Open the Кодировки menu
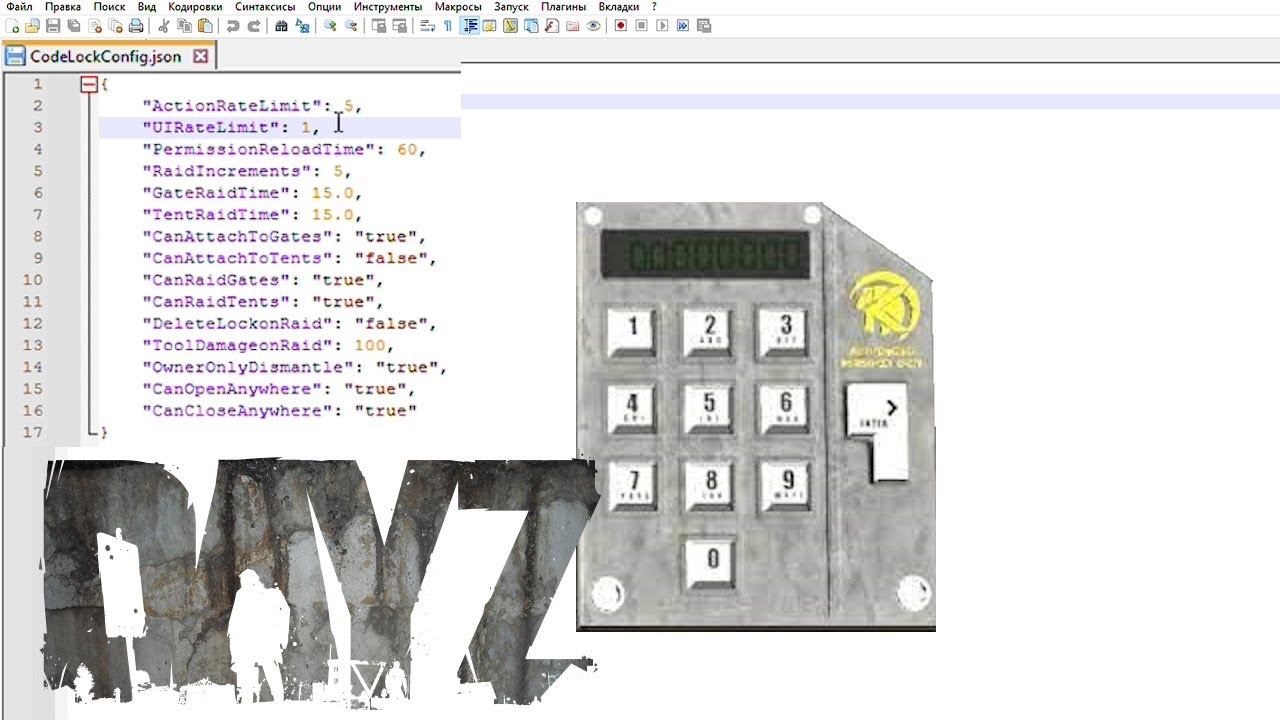 pos(195,7)
